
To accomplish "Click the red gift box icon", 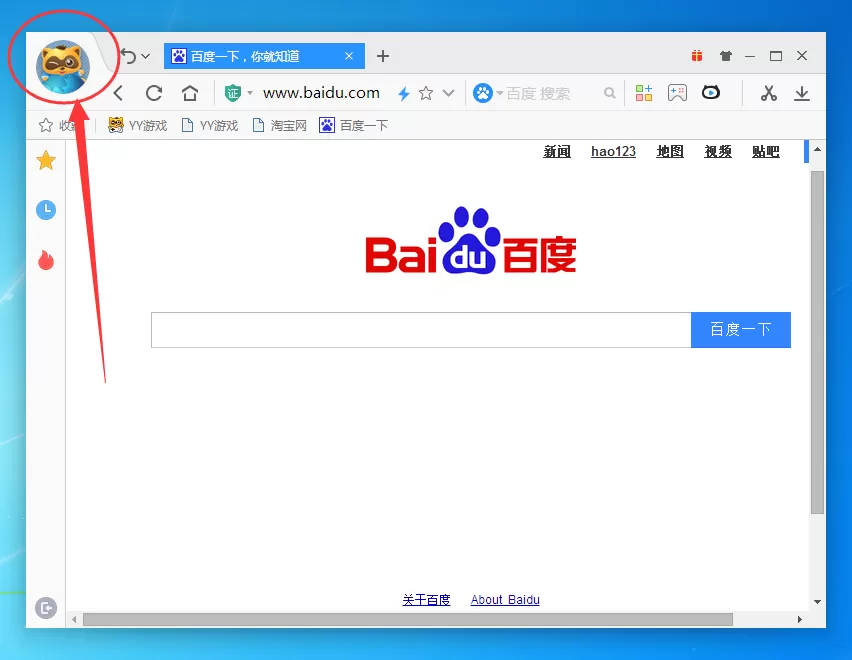I will [697, 55].
